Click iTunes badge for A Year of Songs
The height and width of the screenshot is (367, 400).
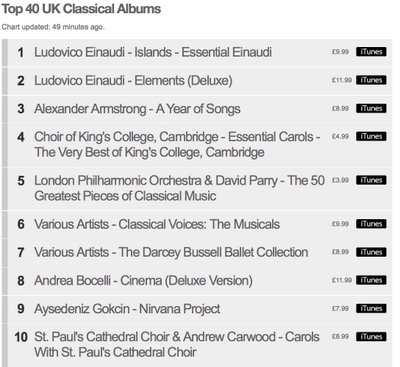click(x=371, y=109)
